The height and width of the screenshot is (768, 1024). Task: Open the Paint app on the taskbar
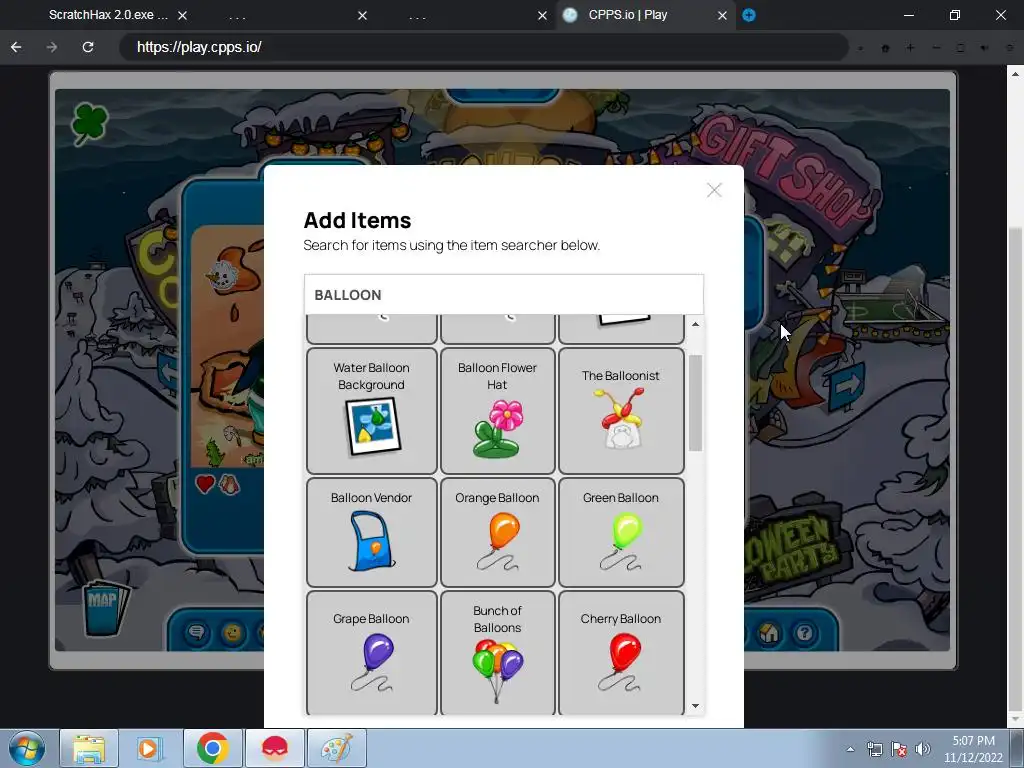(336, 748)
